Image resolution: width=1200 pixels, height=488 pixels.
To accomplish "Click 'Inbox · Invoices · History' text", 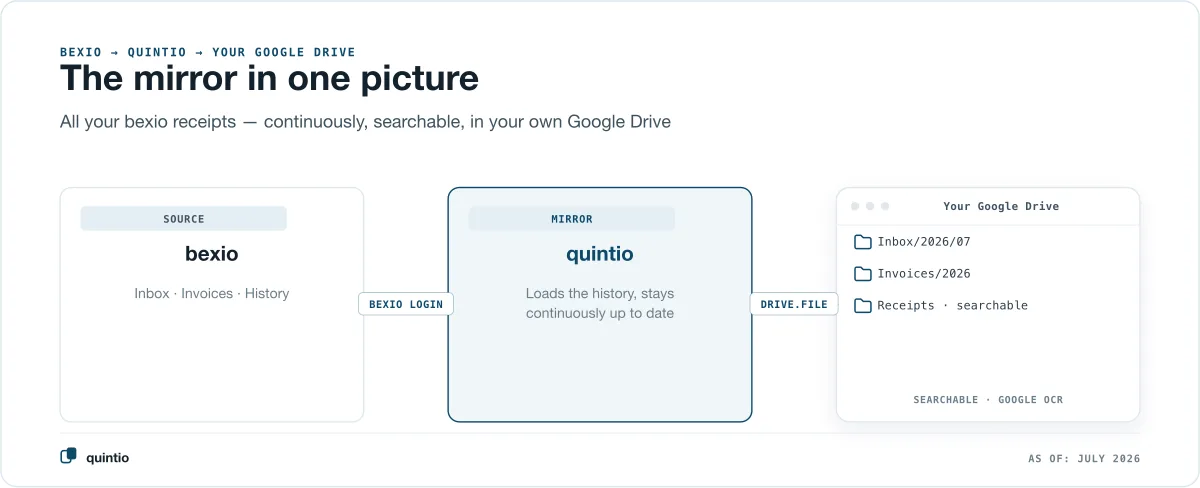I will [212, 294].
